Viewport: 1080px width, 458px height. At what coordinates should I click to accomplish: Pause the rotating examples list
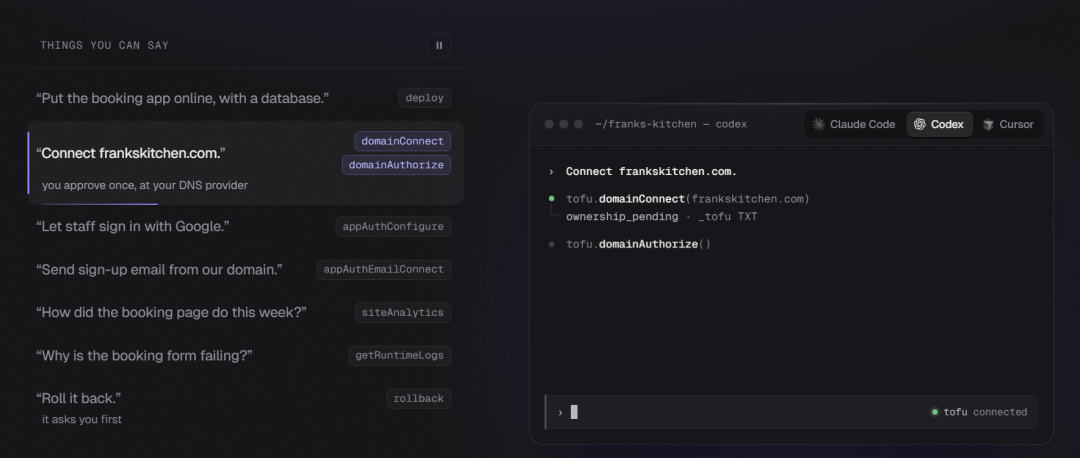439,45
